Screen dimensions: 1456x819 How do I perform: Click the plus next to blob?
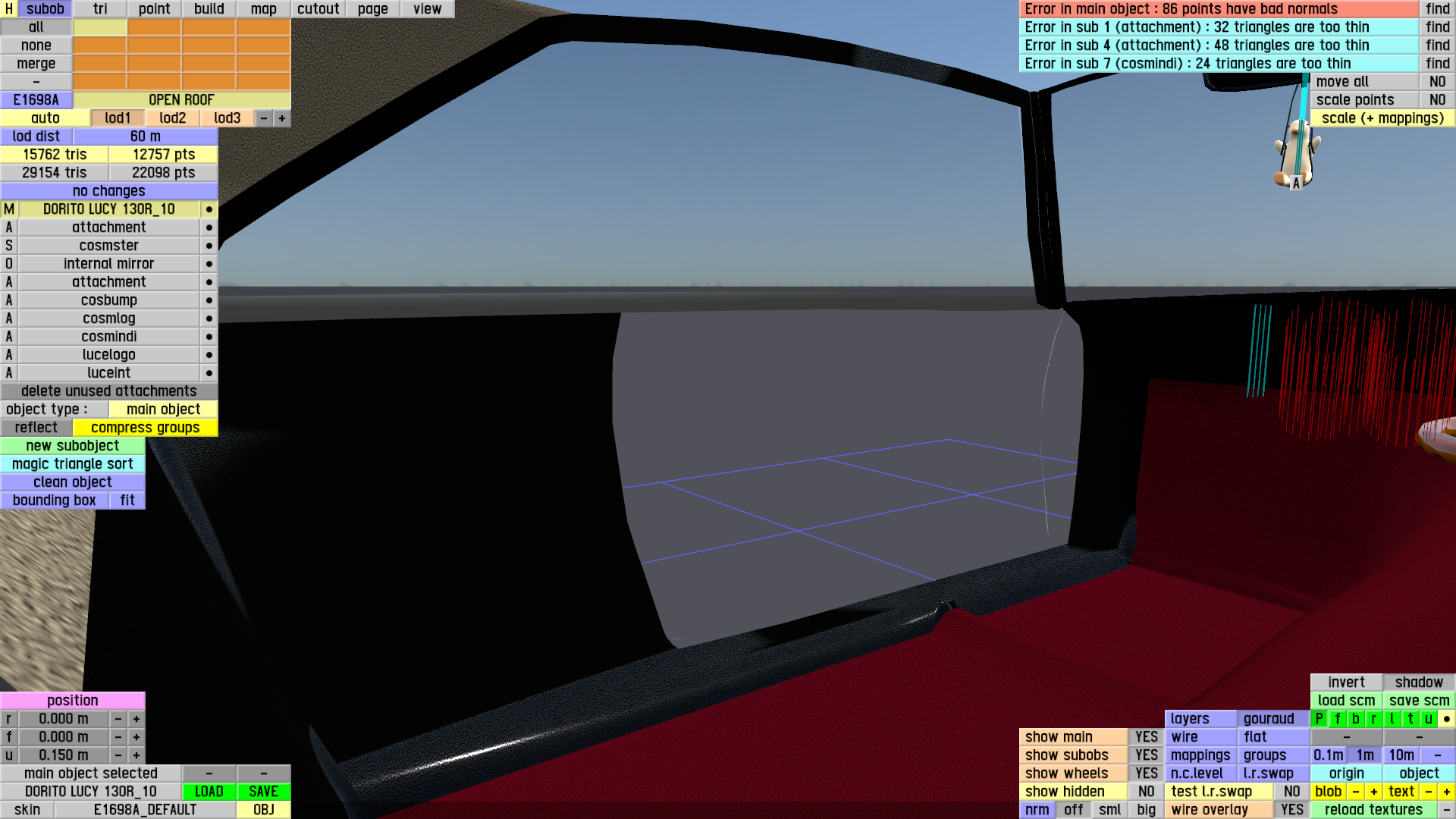point(1374,792)
